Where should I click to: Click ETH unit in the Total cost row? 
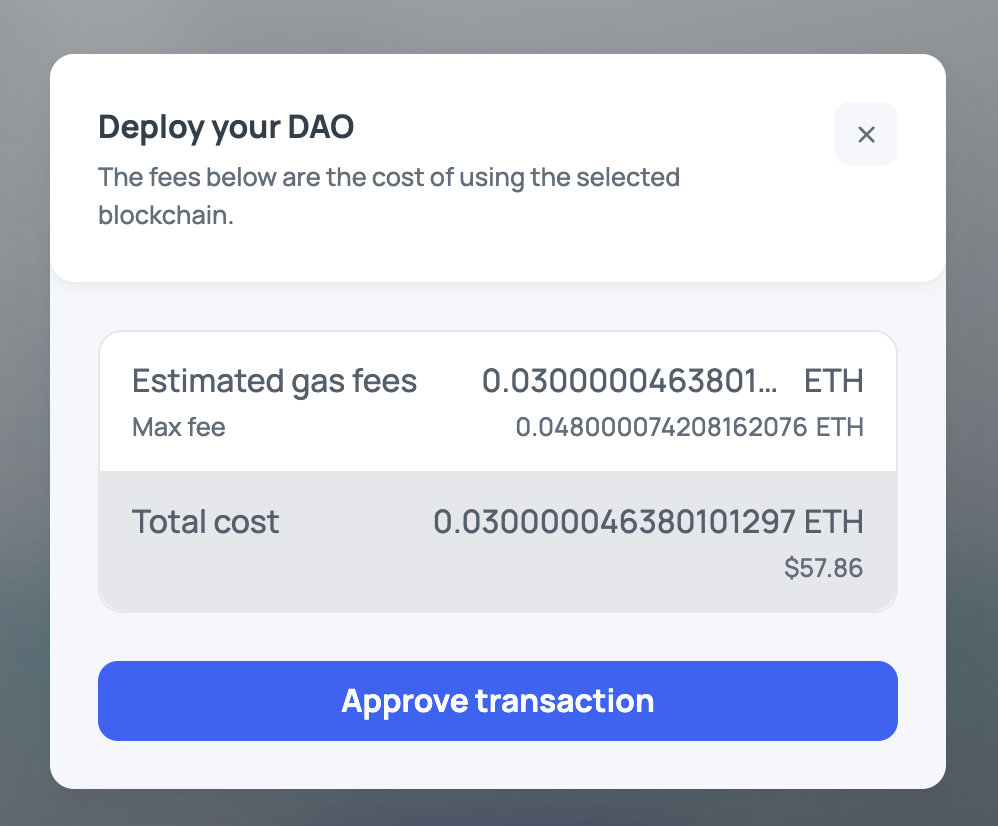click(833, 522)
